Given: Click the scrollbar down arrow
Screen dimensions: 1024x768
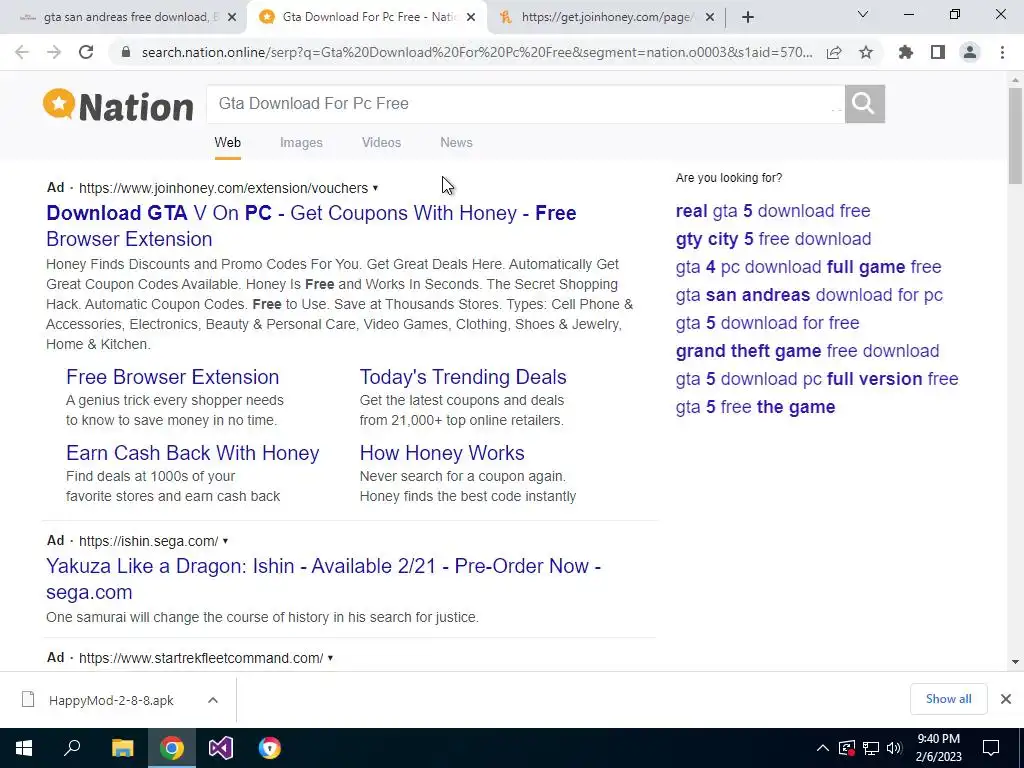Looking at the screenshot, I should [x=1015, y=662].
